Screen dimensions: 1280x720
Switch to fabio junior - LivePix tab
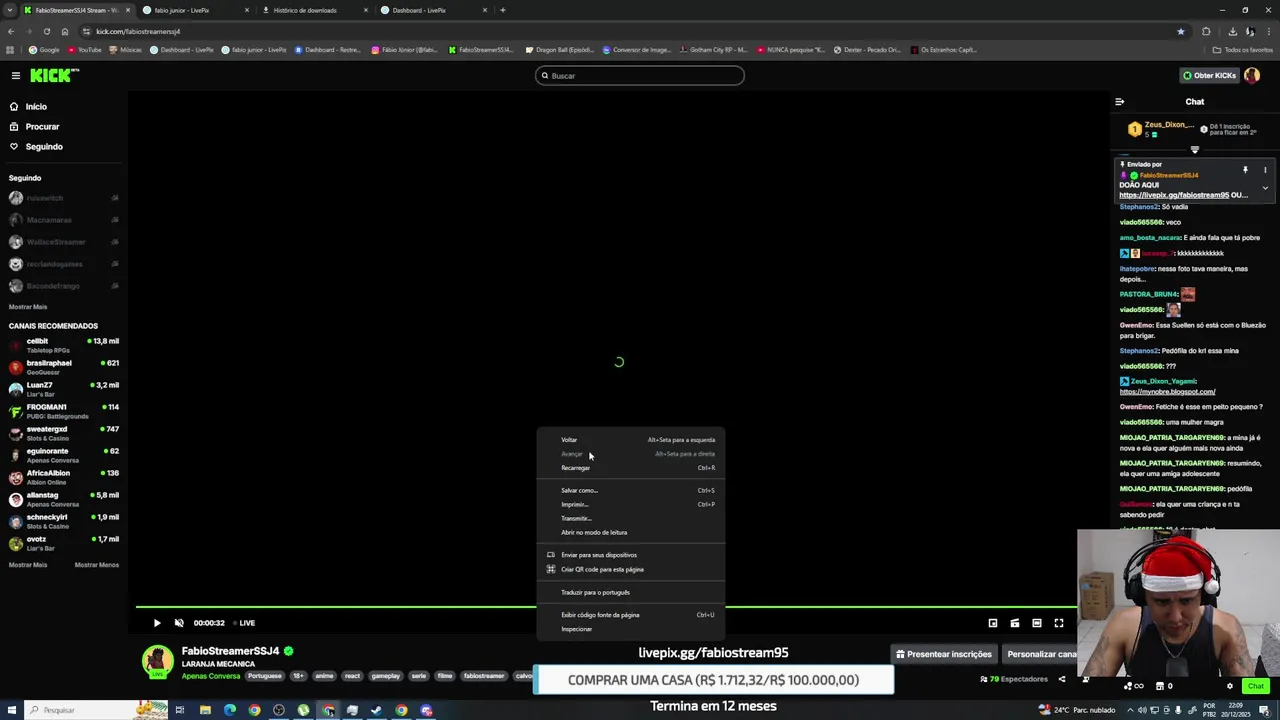[196, 10]
